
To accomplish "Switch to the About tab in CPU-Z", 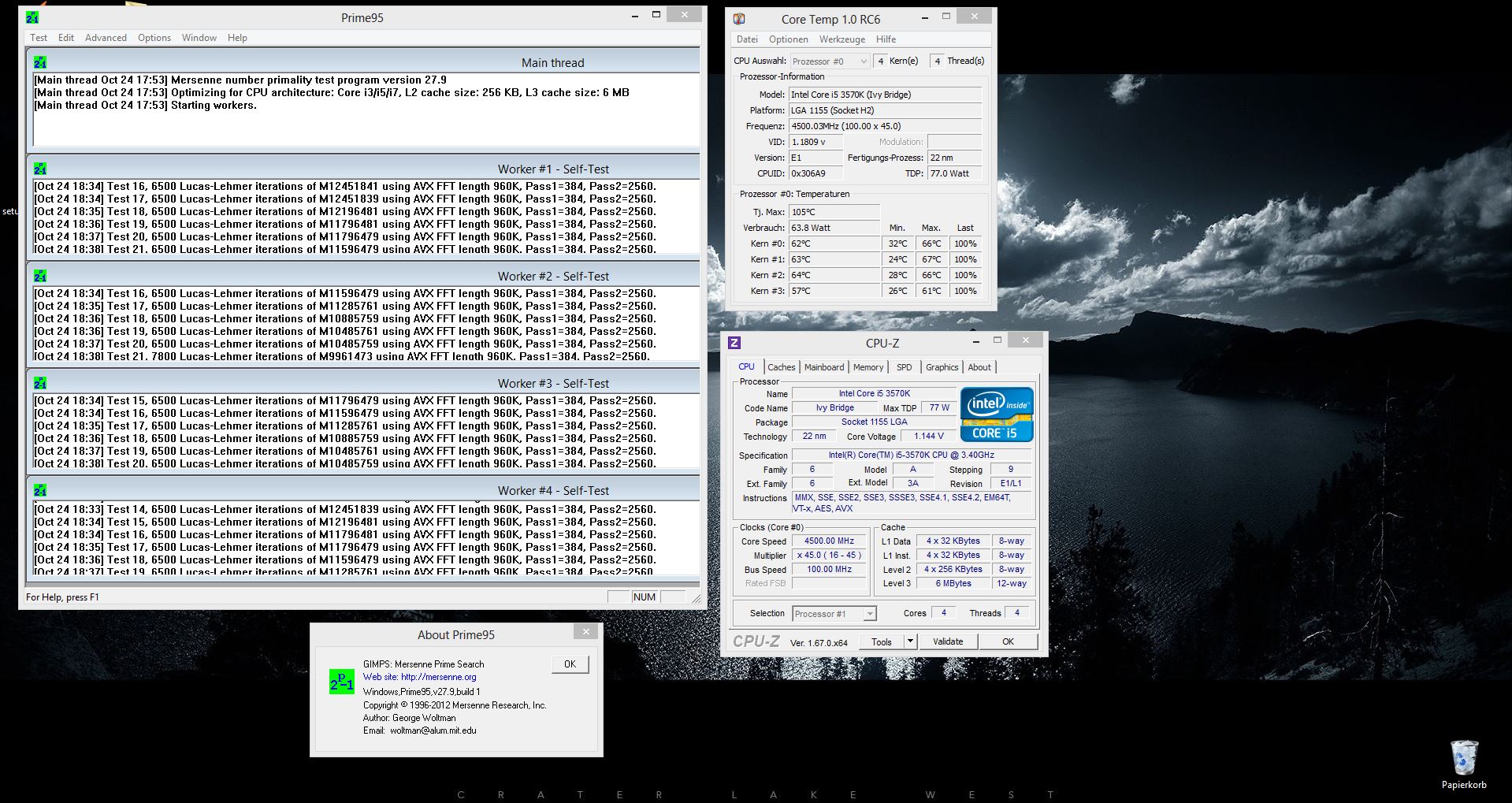I will tap(979, 367).
